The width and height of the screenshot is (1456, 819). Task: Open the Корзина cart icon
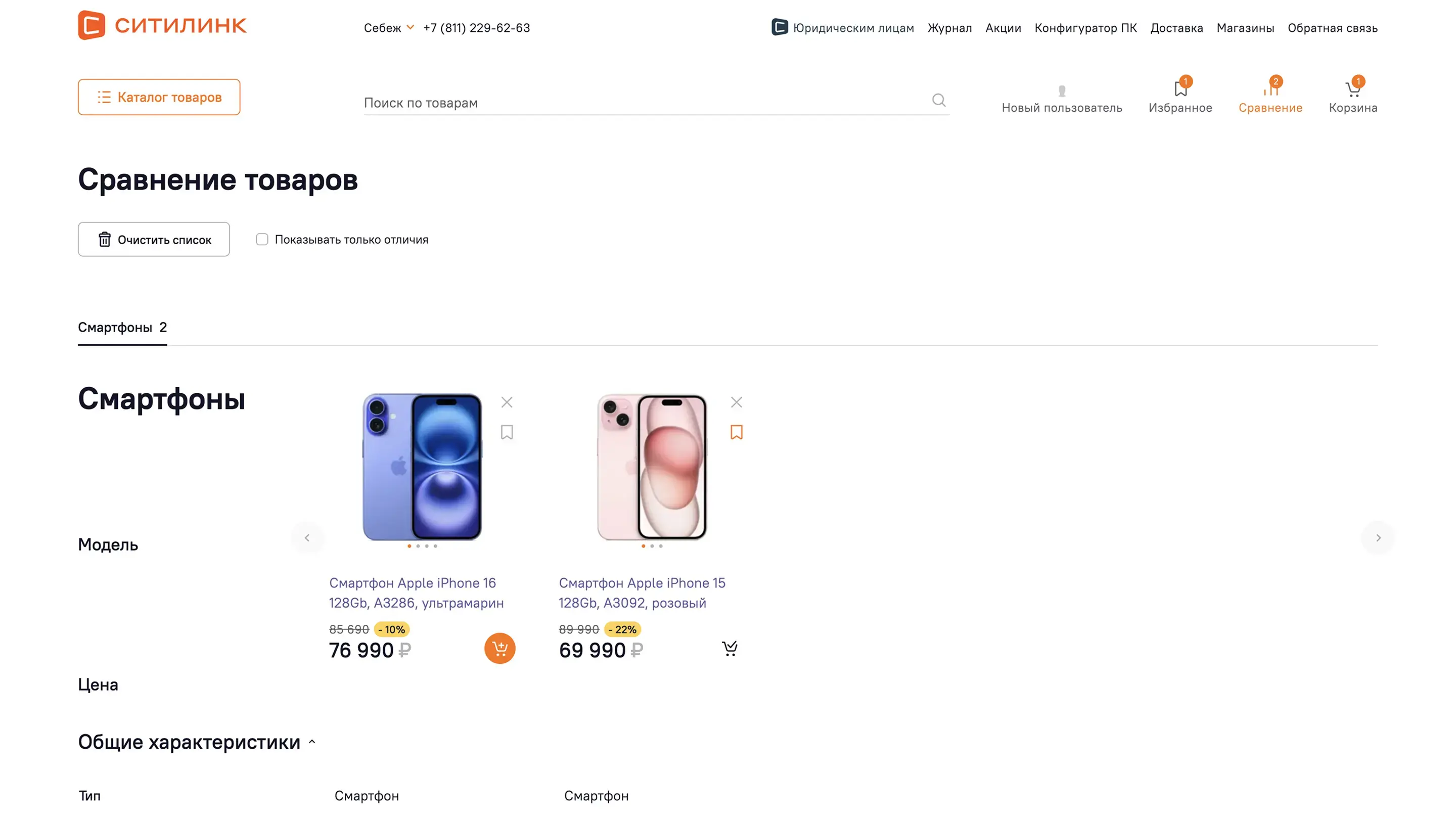(1352, 90)
